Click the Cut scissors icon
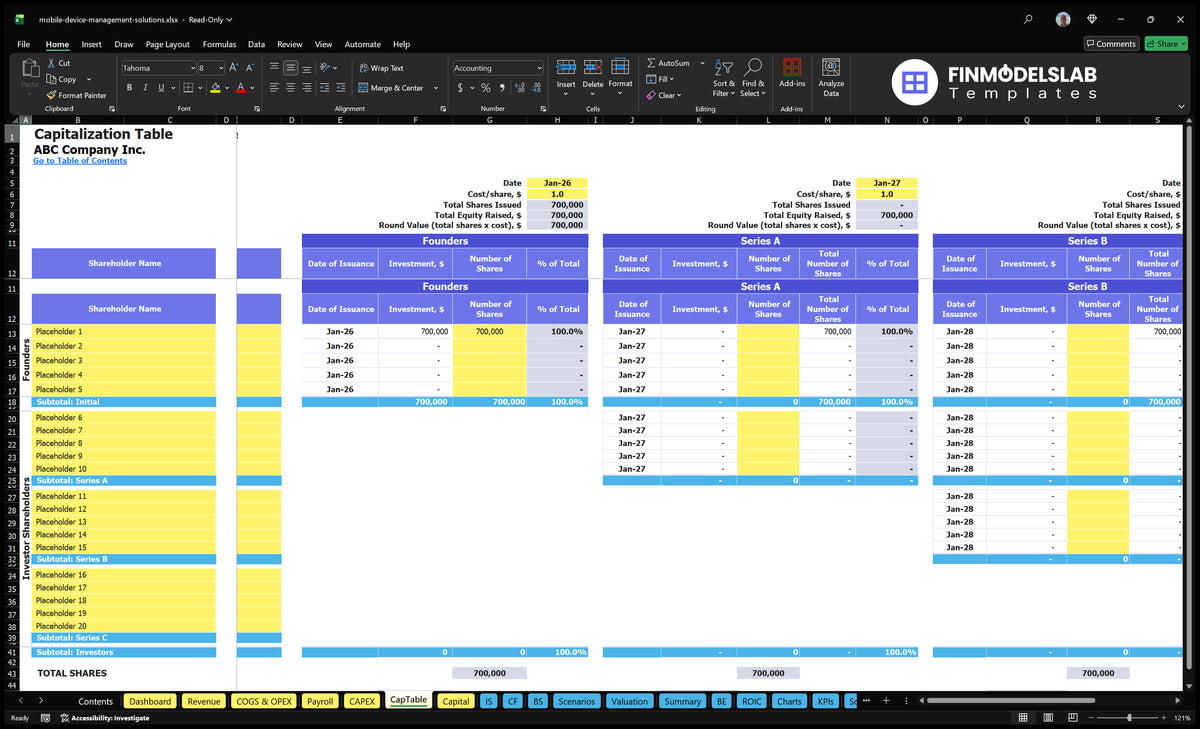The image size is (1200, 729). tap(52, 63)
